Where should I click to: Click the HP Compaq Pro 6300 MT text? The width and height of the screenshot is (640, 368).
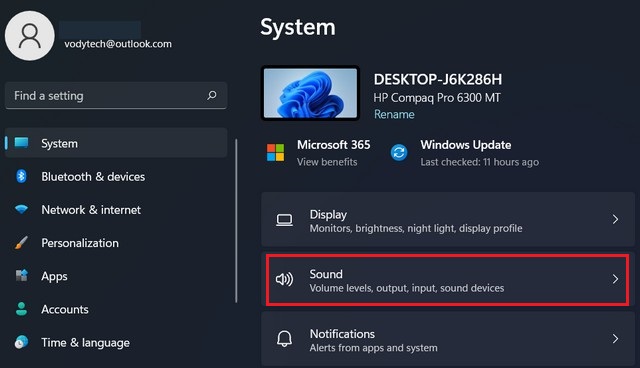click(437, 98)
